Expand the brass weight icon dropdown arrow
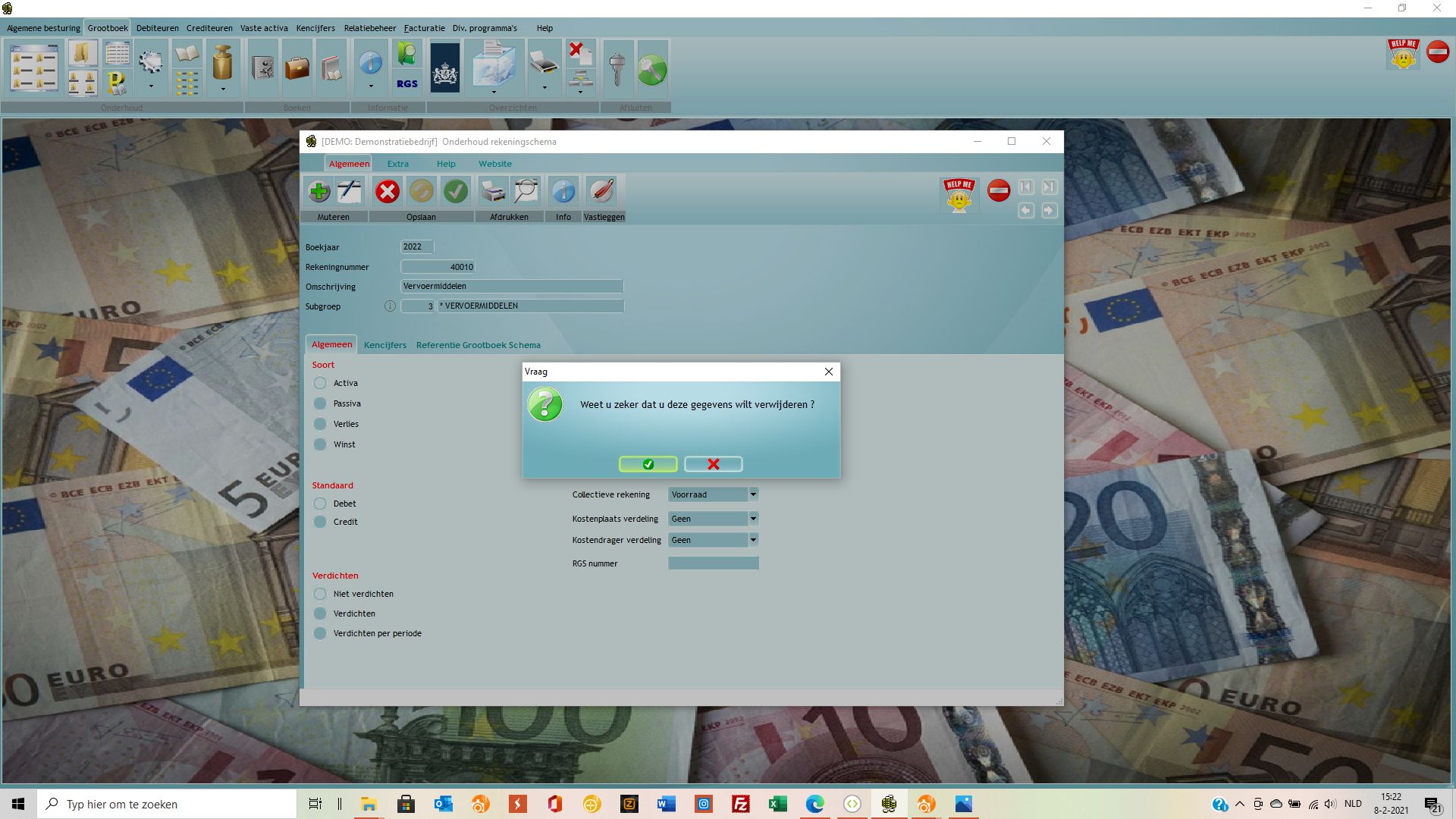The height and width of the screenshot is (819, 1456). pos(223,89)
